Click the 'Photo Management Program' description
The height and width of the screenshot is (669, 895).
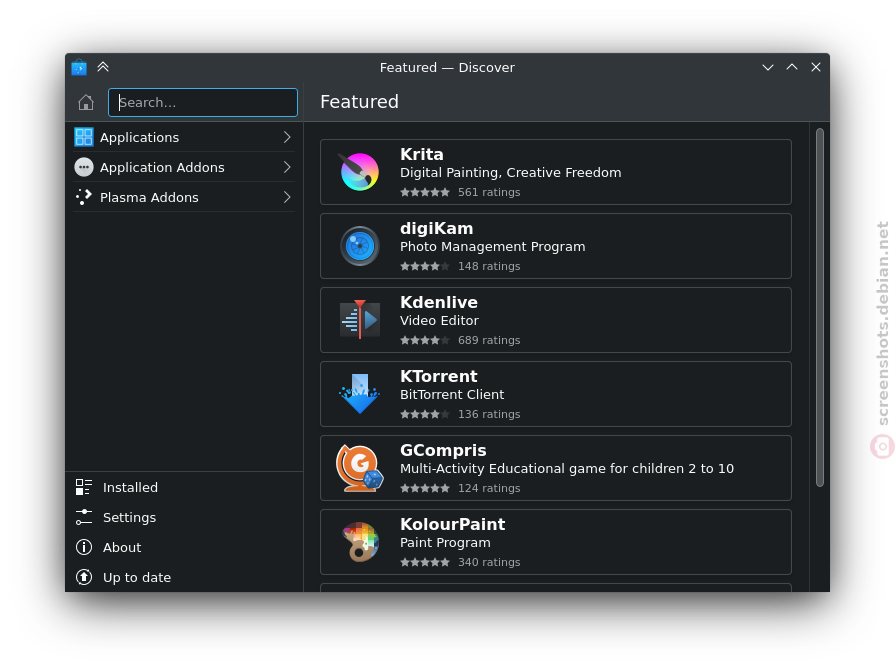[x=493, y=247]
